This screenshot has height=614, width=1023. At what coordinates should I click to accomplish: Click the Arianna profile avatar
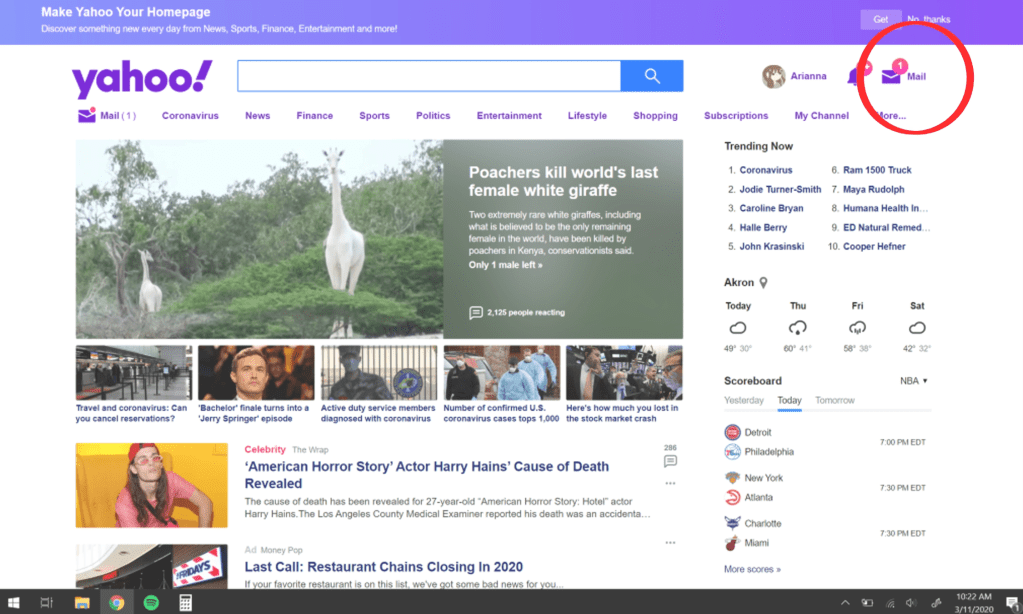[773, 76]
